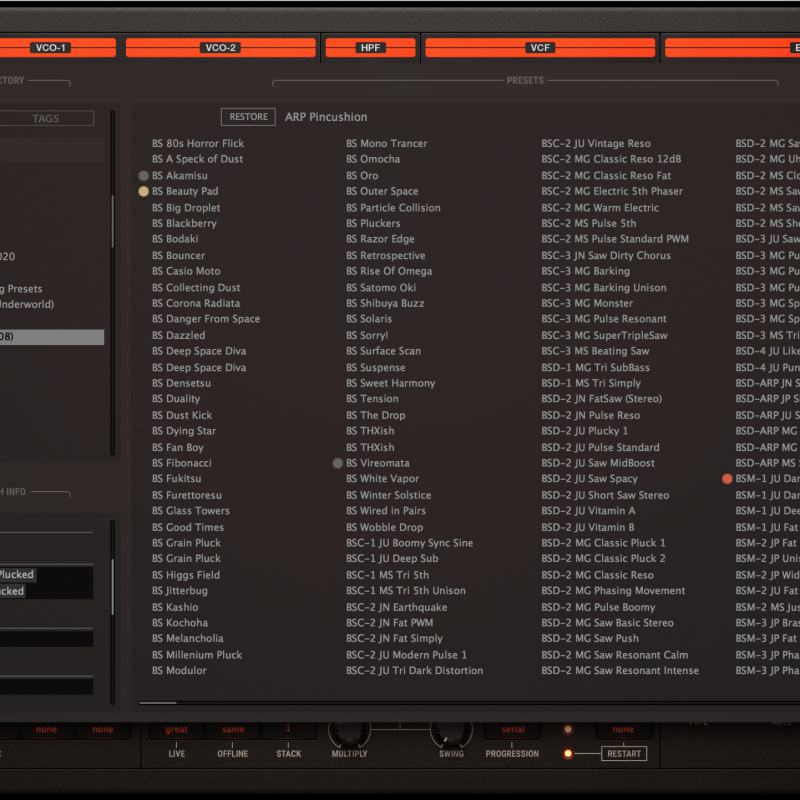
Task: Click the gray marker beside BS Akamisu
Action: coord(144,175)
